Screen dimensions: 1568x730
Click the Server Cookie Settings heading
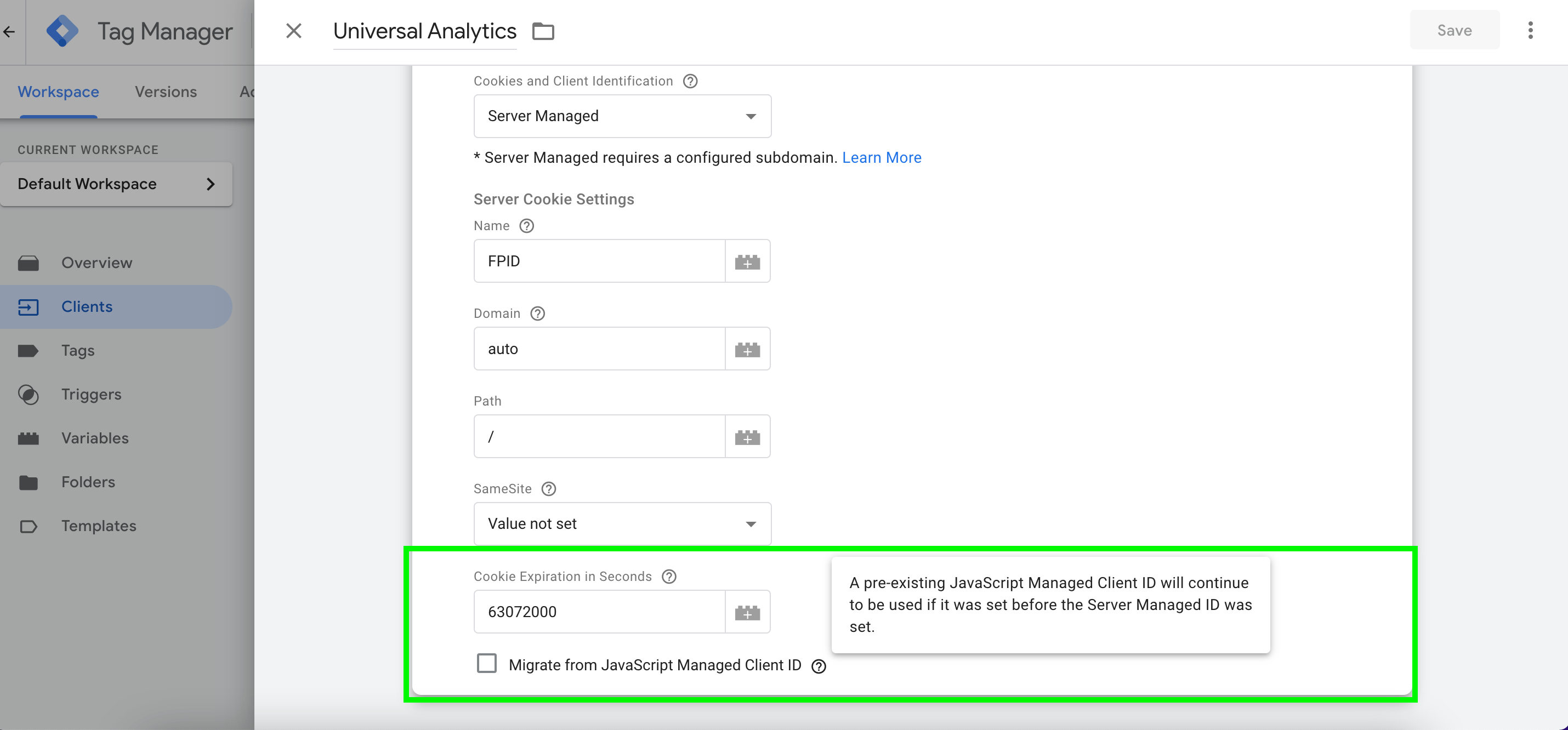click(553, 199)
